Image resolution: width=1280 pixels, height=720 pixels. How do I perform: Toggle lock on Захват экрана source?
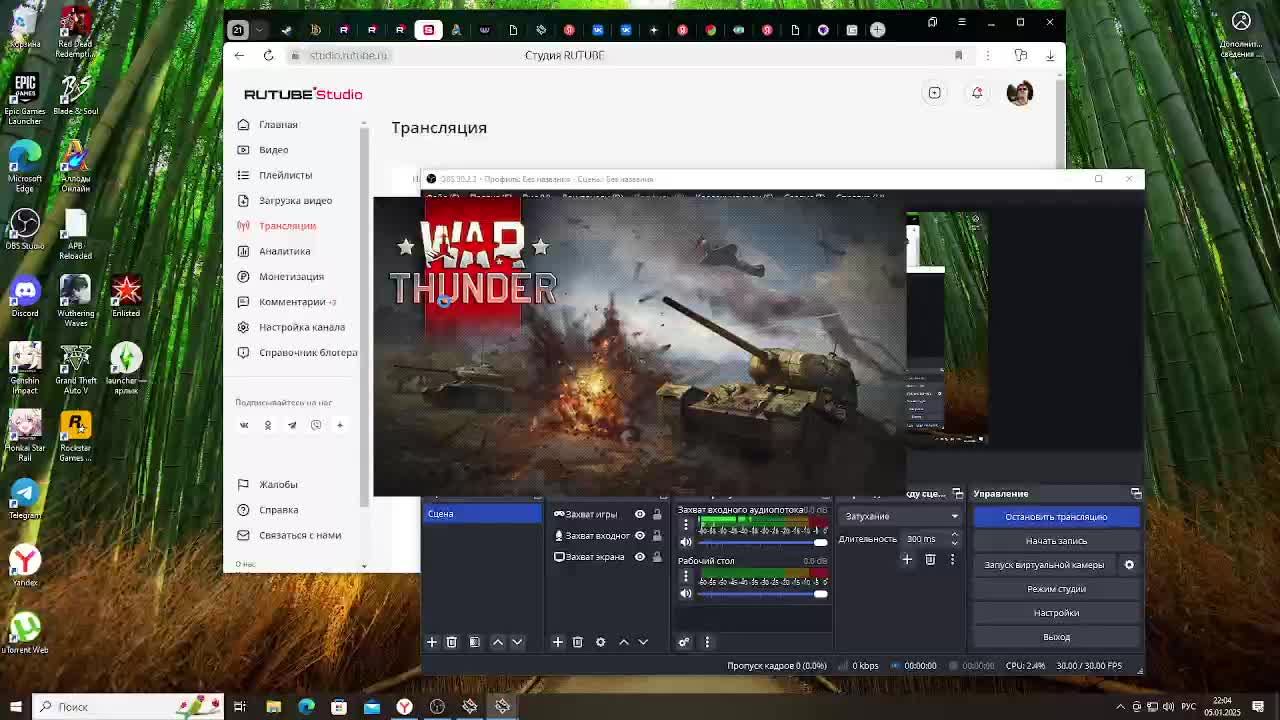tap(657, 557)
